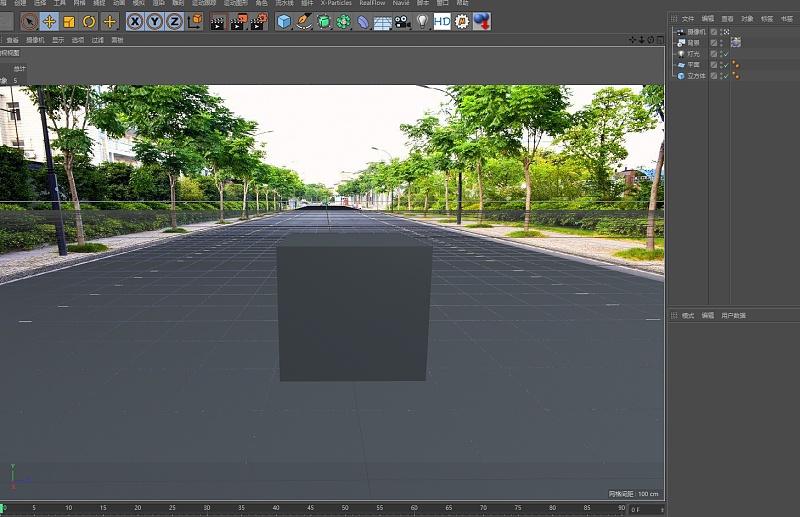Click the Floor/grid environment icon

tap(382, 21)
